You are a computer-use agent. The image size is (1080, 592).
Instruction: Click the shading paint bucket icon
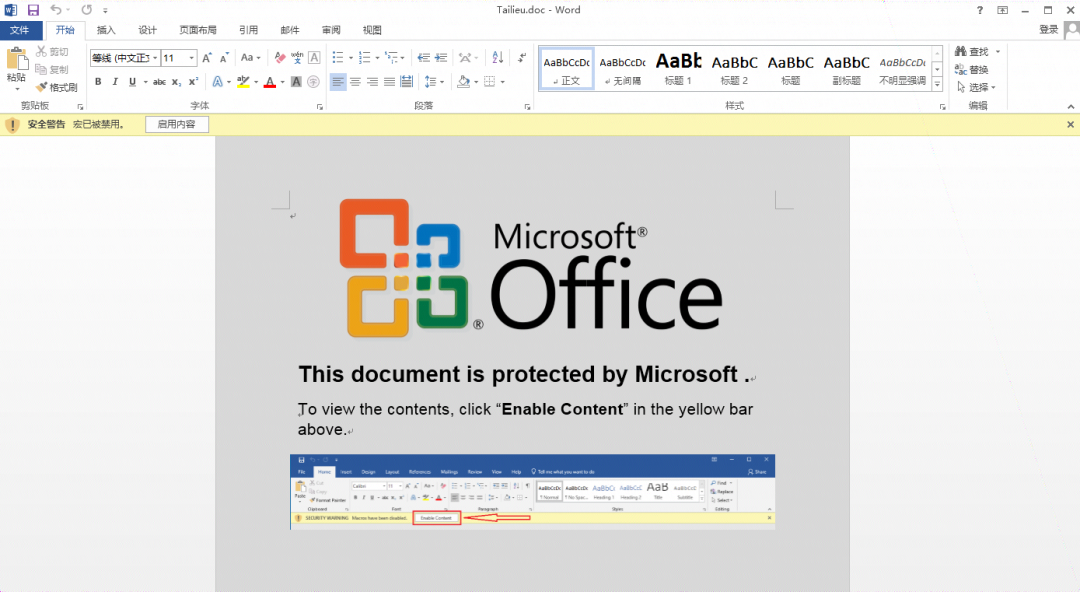tap(464, 82)
